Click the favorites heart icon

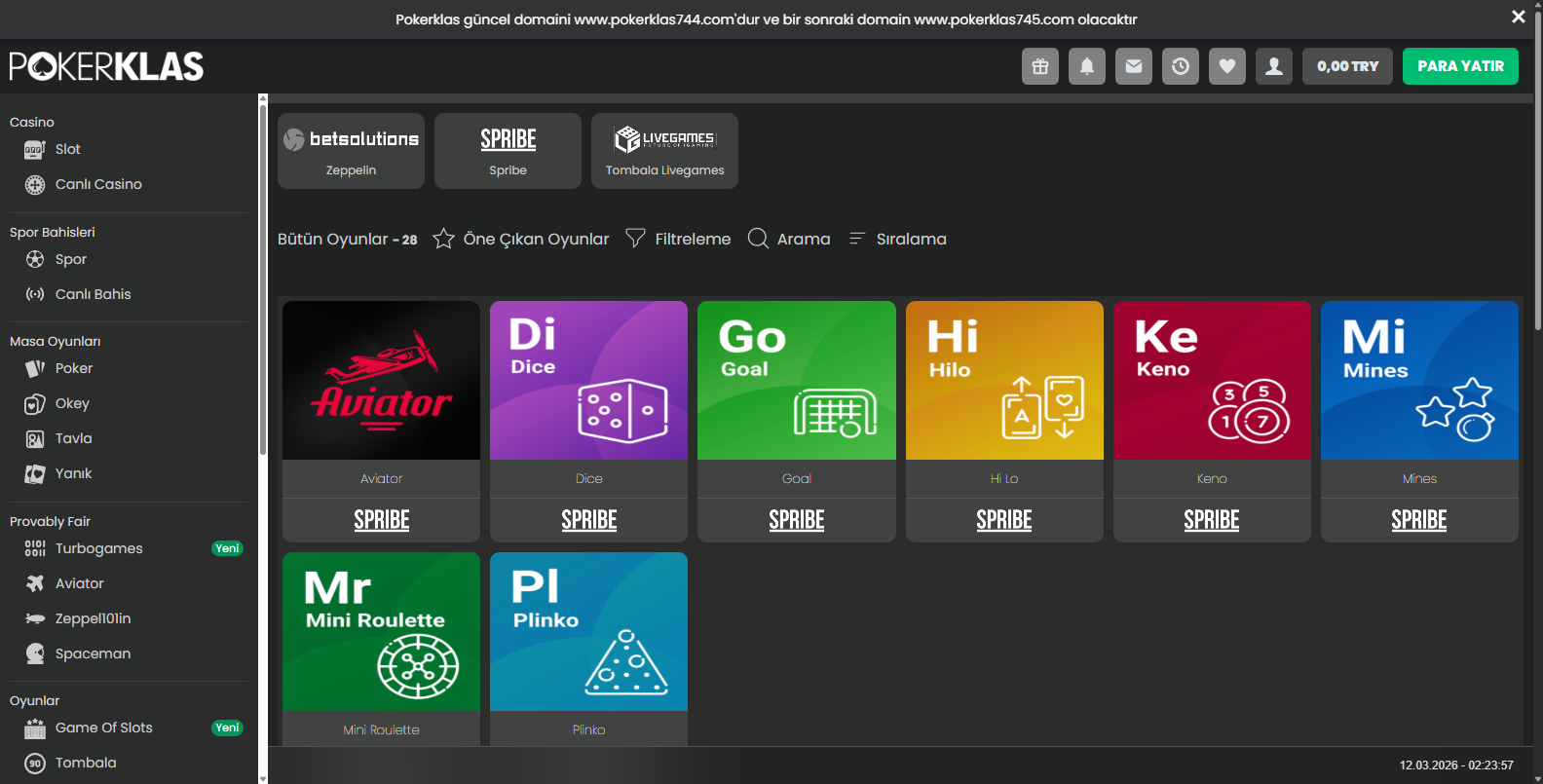(1226, 66)
